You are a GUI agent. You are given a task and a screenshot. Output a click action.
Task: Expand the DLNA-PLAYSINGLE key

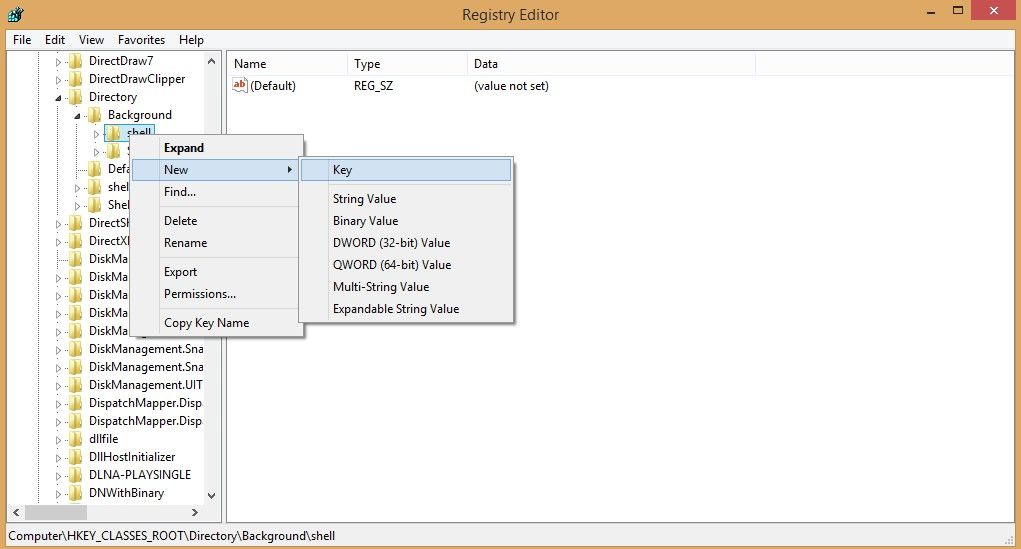point(58,476)
